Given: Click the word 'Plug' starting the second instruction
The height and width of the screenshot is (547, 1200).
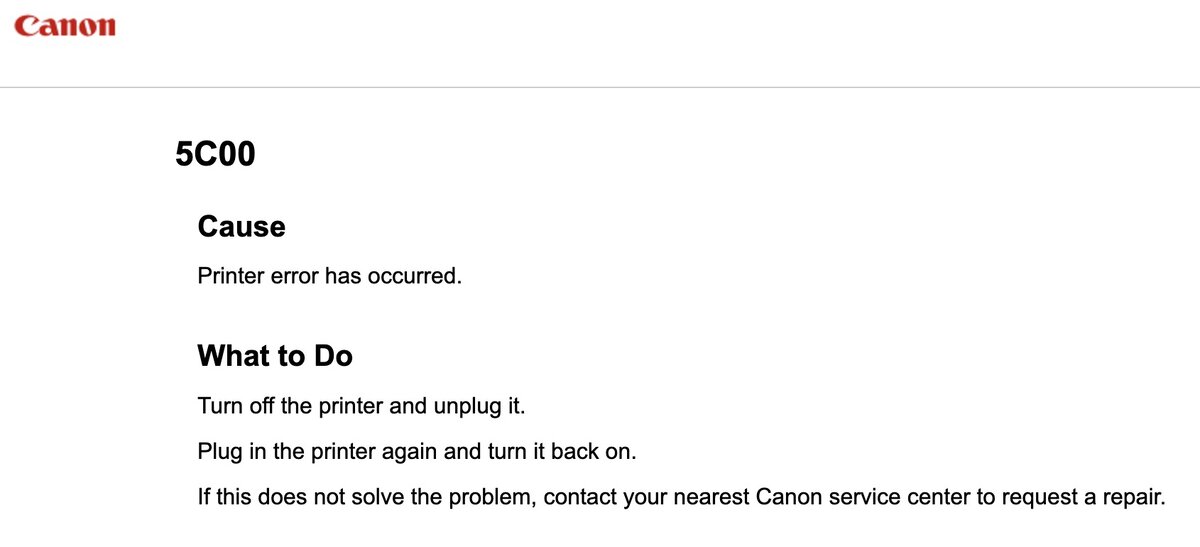Looking at the screenshot, I should pos(219,452).
